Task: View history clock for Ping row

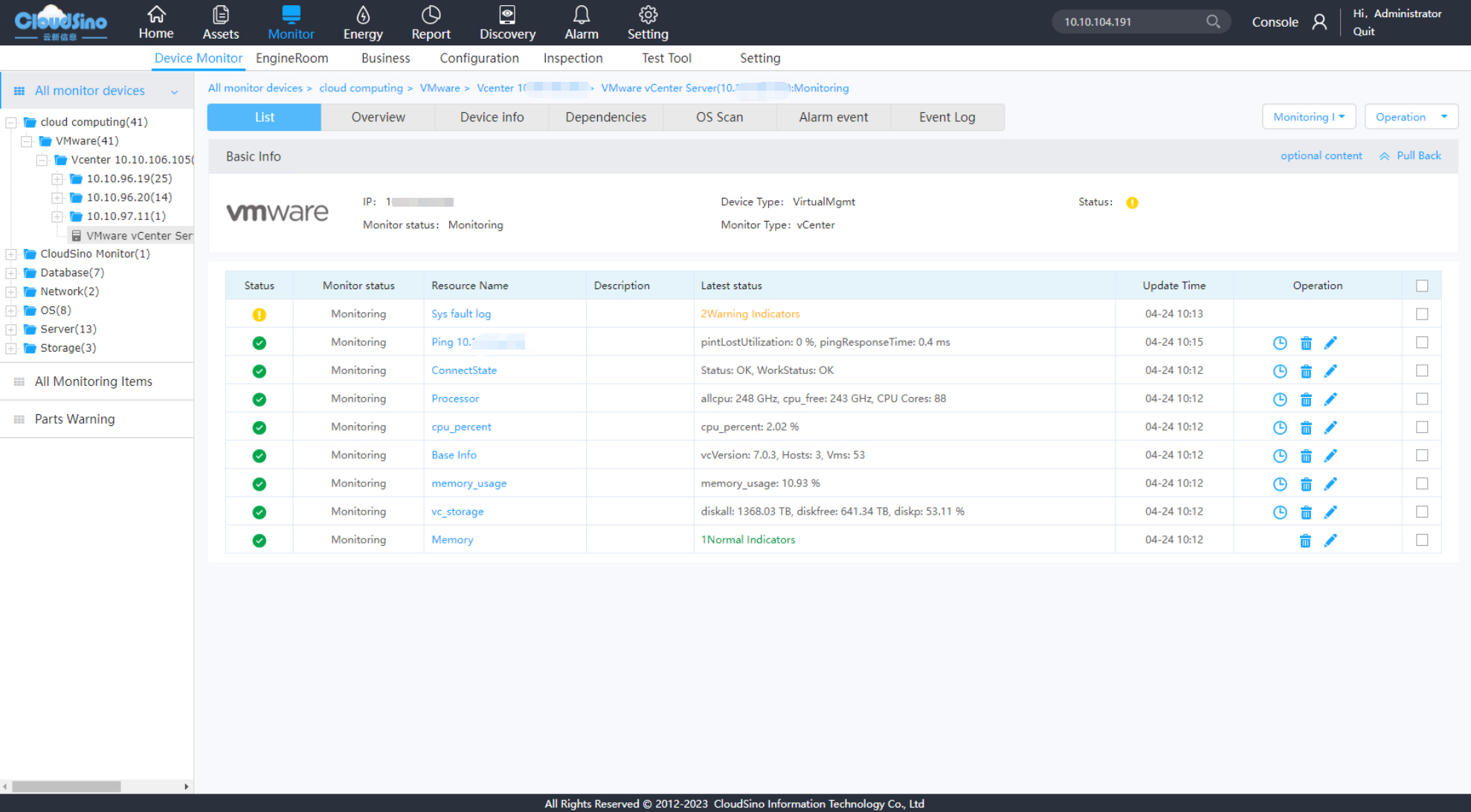Action: click(x=1280, y=343)
